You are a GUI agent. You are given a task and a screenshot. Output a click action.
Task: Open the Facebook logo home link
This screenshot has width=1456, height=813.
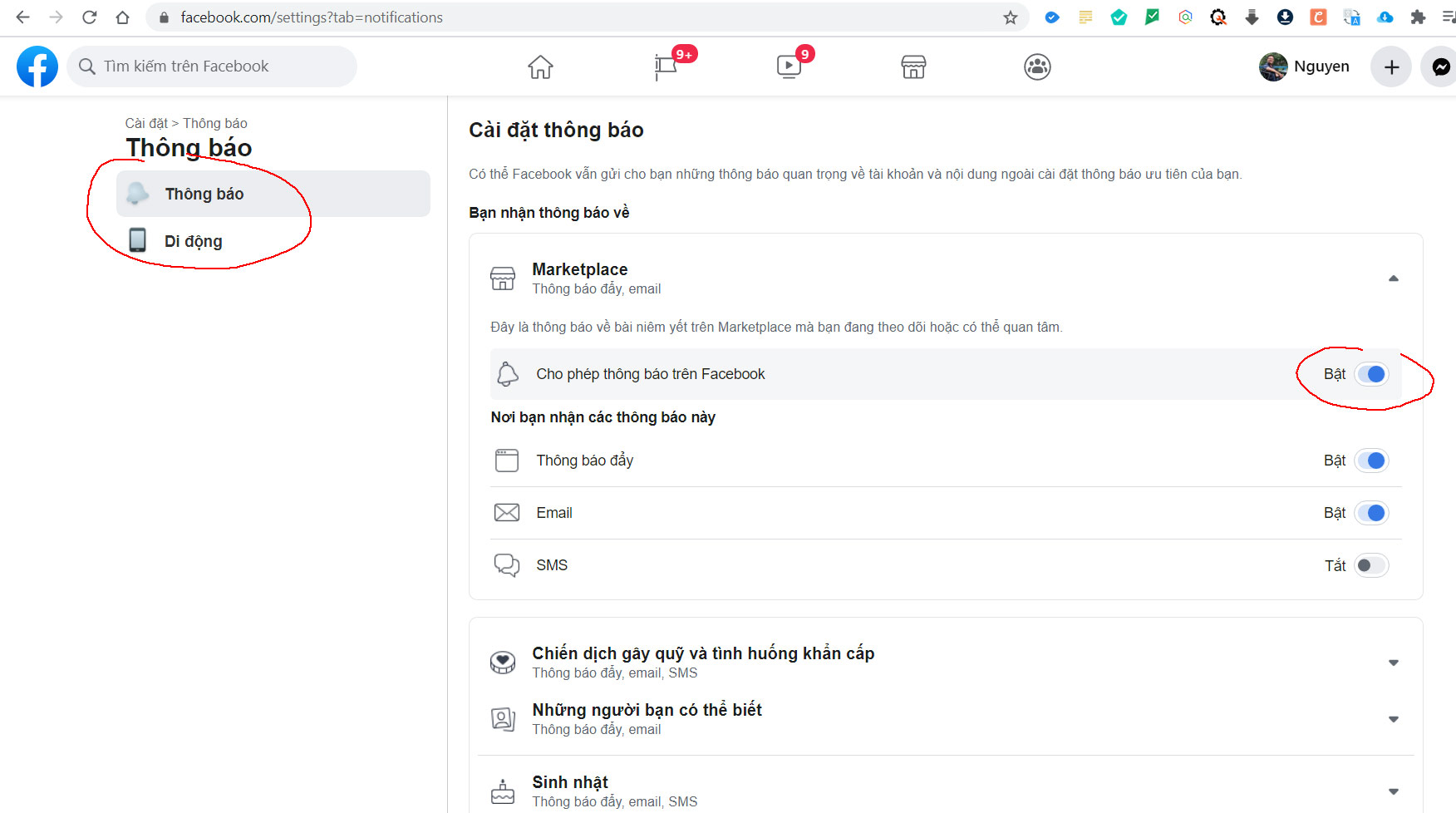click(37, 67)
